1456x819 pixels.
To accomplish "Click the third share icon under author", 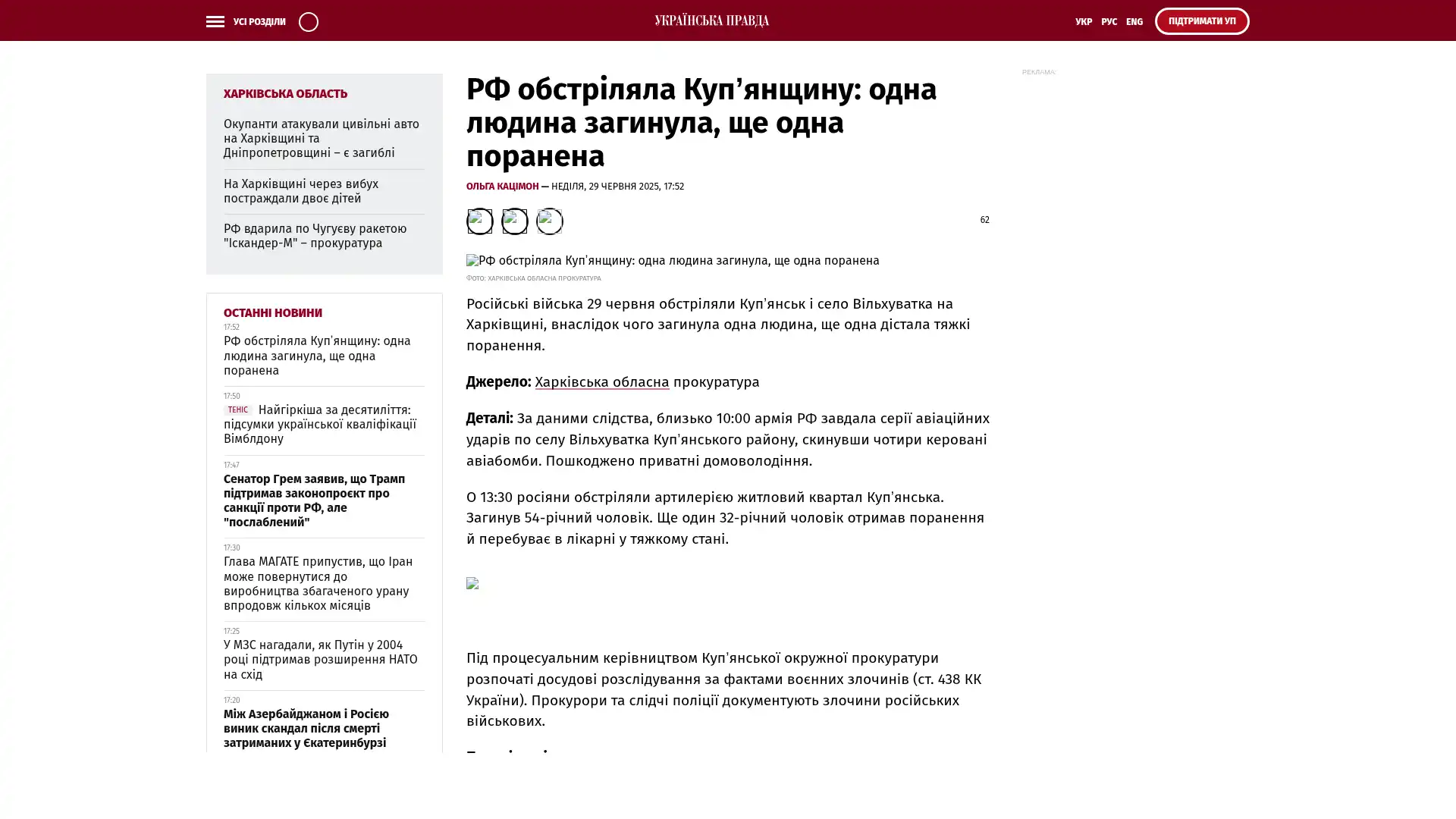I will tap(549, 221).
